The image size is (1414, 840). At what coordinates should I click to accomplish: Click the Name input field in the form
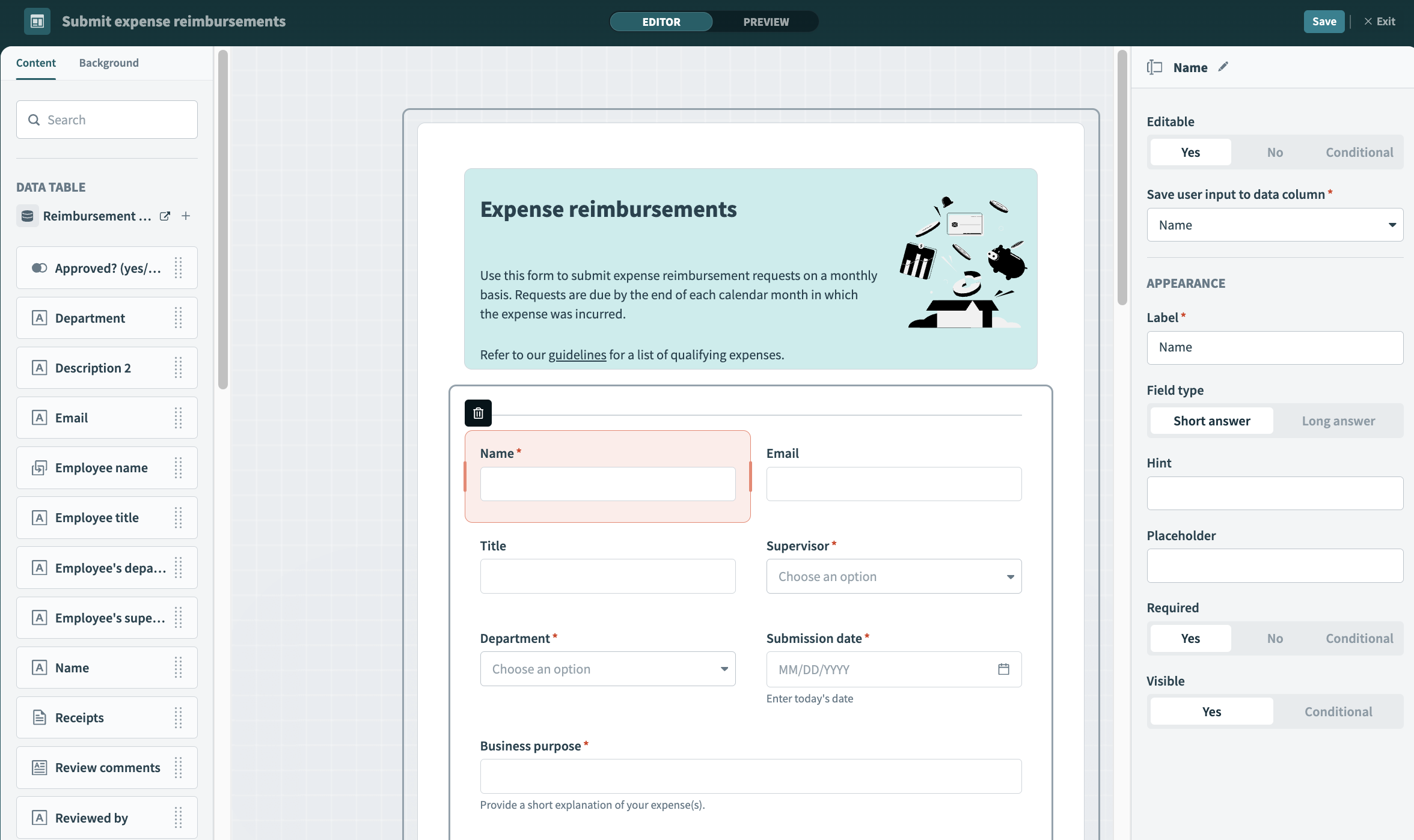pos(607,484)
